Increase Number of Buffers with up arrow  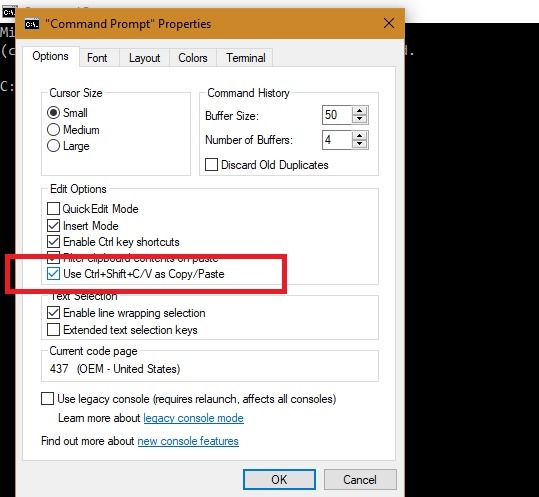point(360,135)
